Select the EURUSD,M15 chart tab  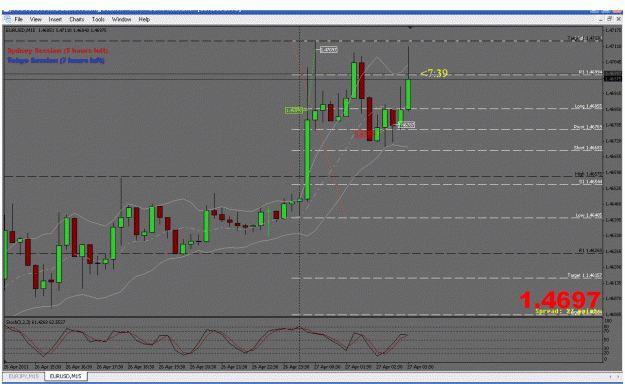click(65, 376)
